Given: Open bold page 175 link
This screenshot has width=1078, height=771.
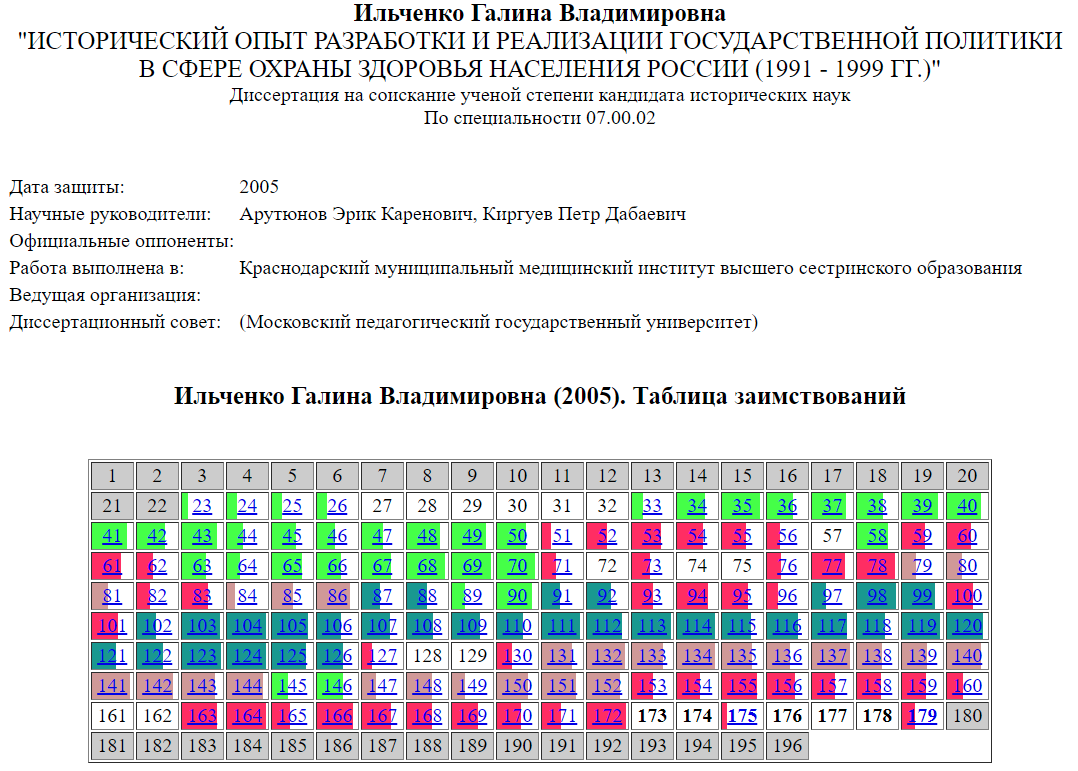Looking at the screenshot, I should click(742, 716).
